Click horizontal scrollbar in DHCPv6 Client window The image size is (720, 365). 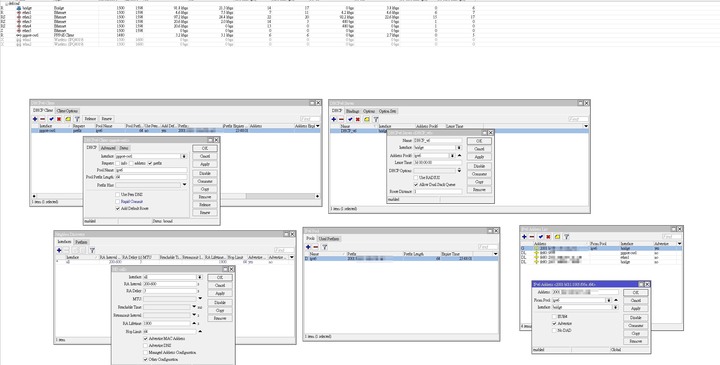point(175,196)
